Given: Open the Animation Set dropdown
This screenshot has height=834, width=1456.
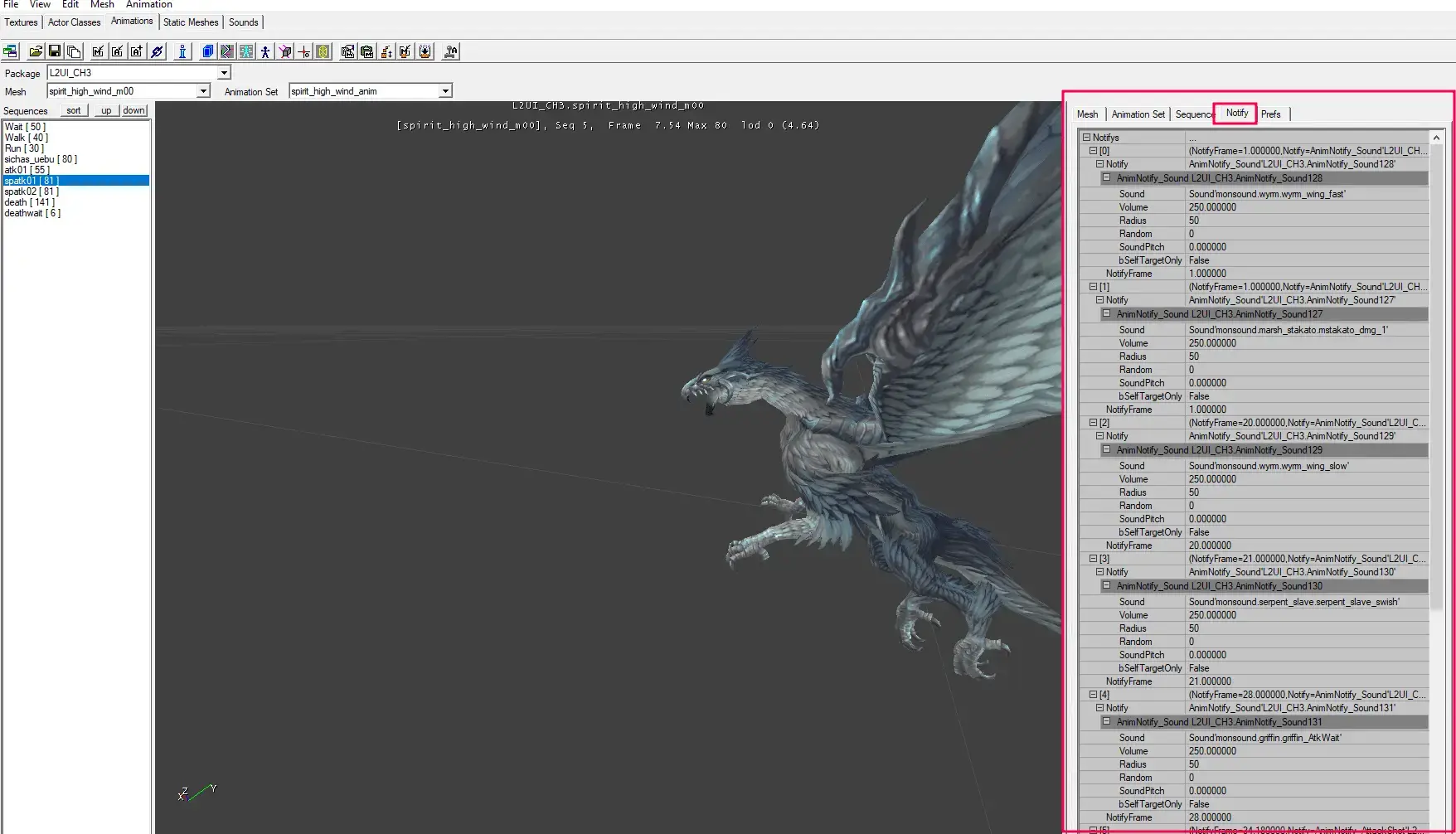Looking at the screenshot, I should click(x=445, y=91).
